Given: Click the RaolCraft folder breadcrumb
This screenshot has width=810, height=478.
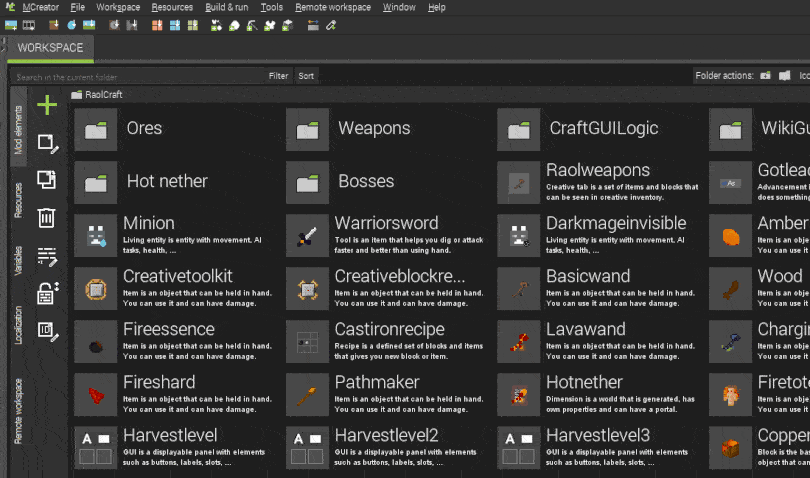Looking at the screenshot, I should point(97,95).
